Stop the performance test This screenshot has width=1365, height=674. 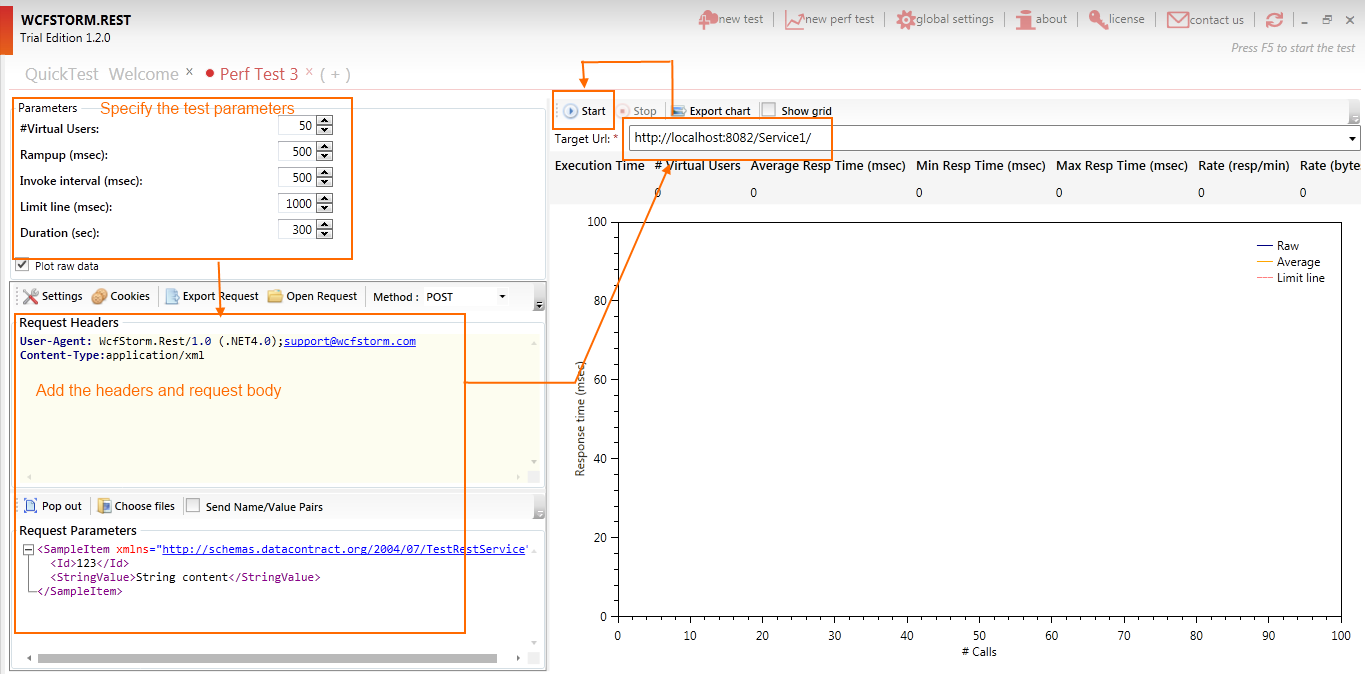coord(636,111)
